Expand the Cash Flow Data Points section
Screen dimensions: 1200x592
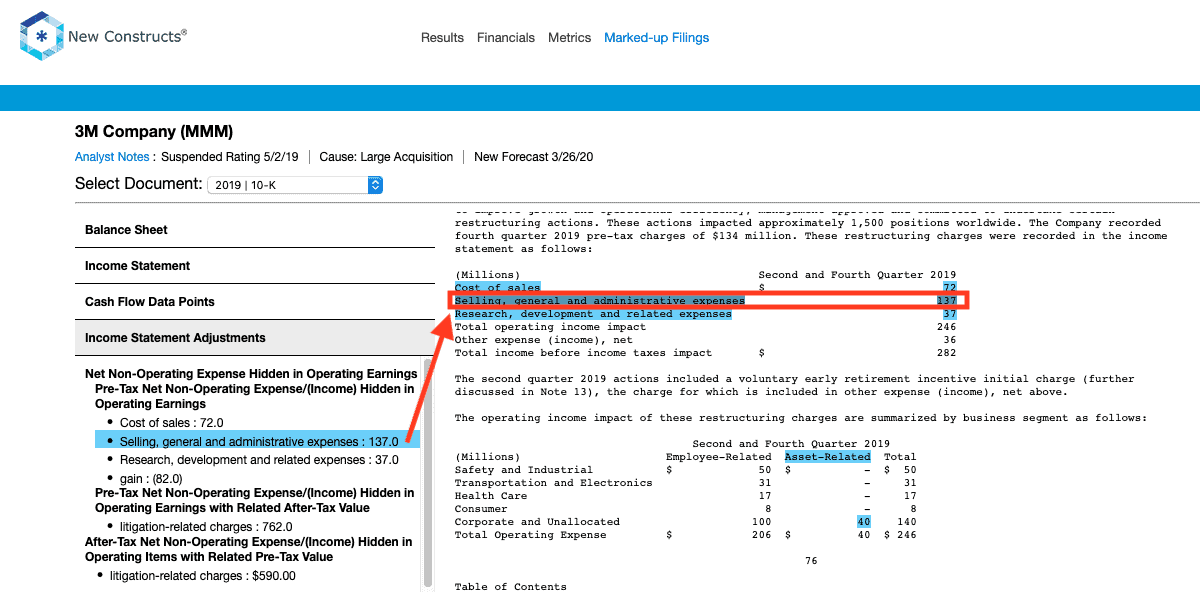click(x=255, y=302)
